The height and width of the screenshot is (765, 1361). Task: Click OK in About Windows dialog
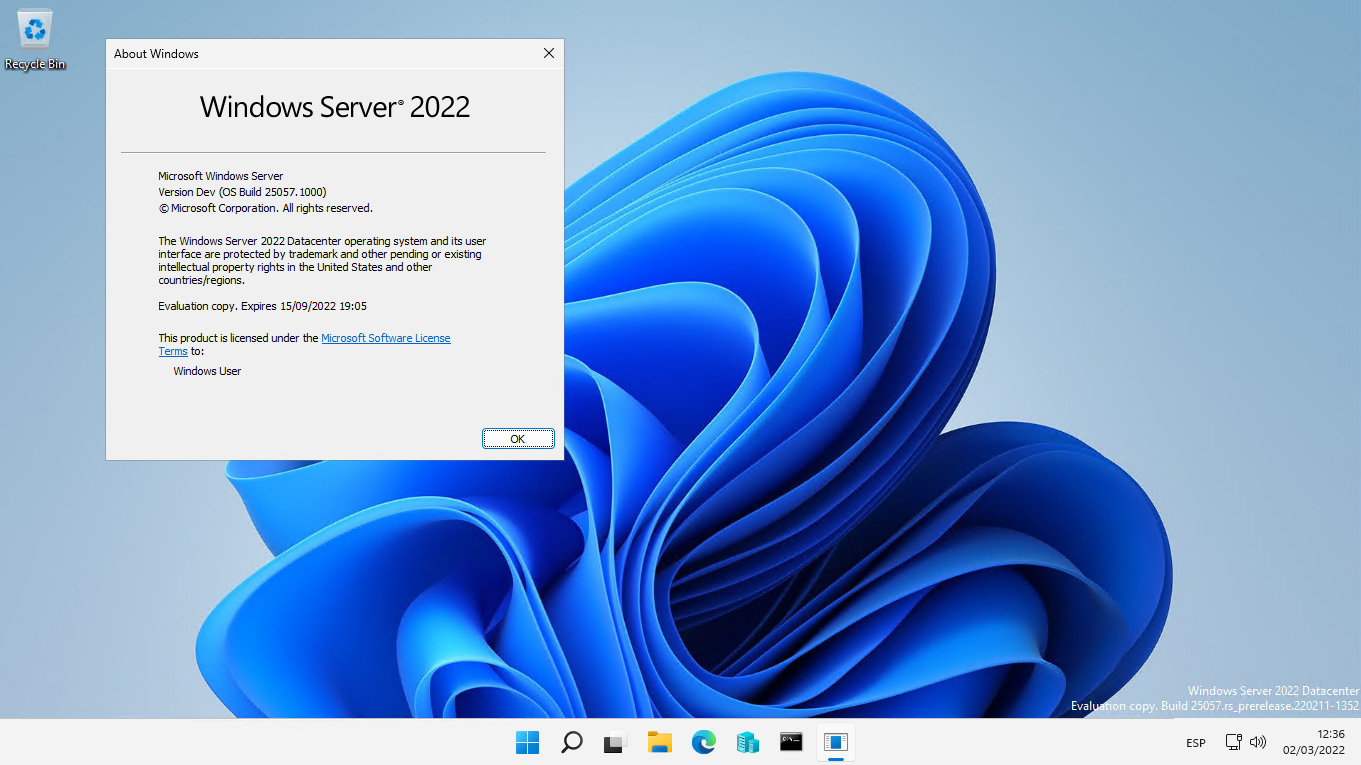pos(518,438)
